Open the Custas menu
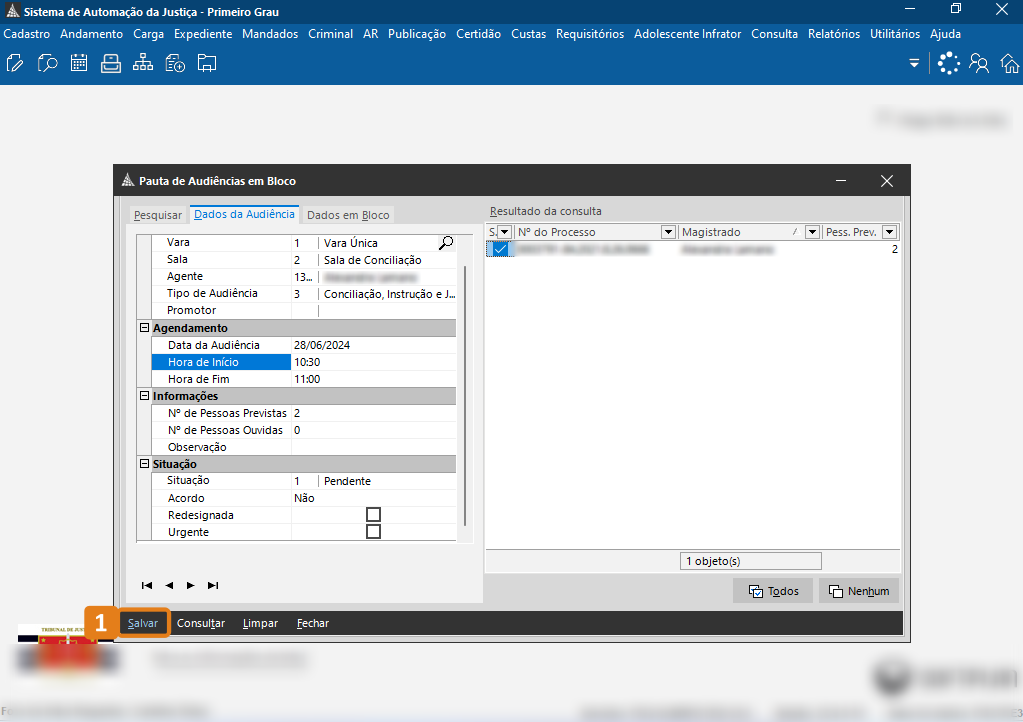 point(528,34)
